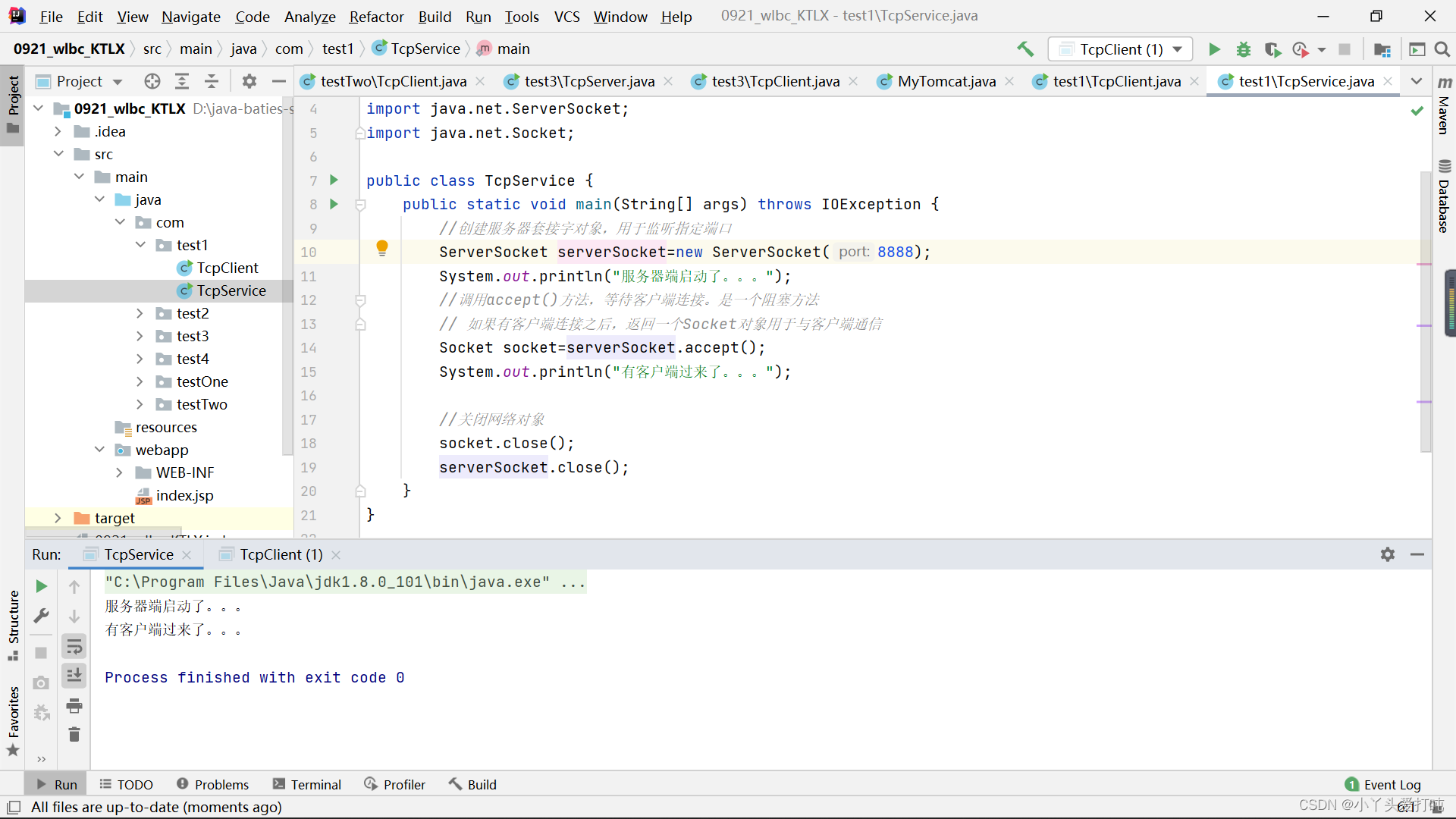
Task: Open the TODO tool window
Action: tap(126, 784)
